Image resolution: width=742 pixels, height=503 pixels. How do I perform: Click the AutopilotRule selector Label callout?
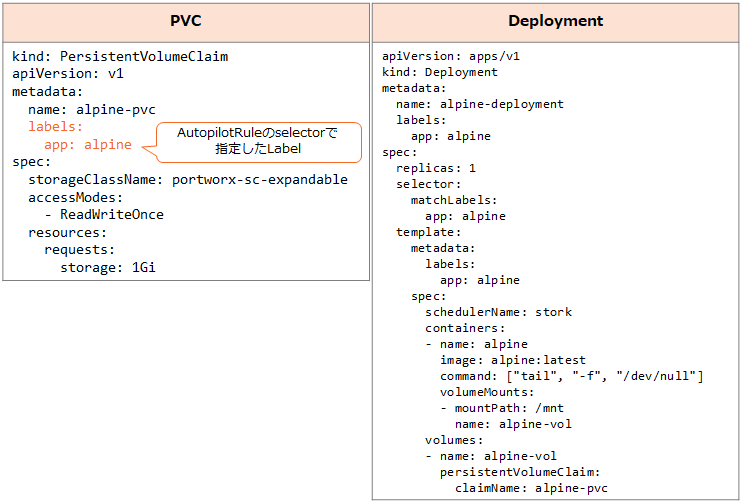pos(258,142)
